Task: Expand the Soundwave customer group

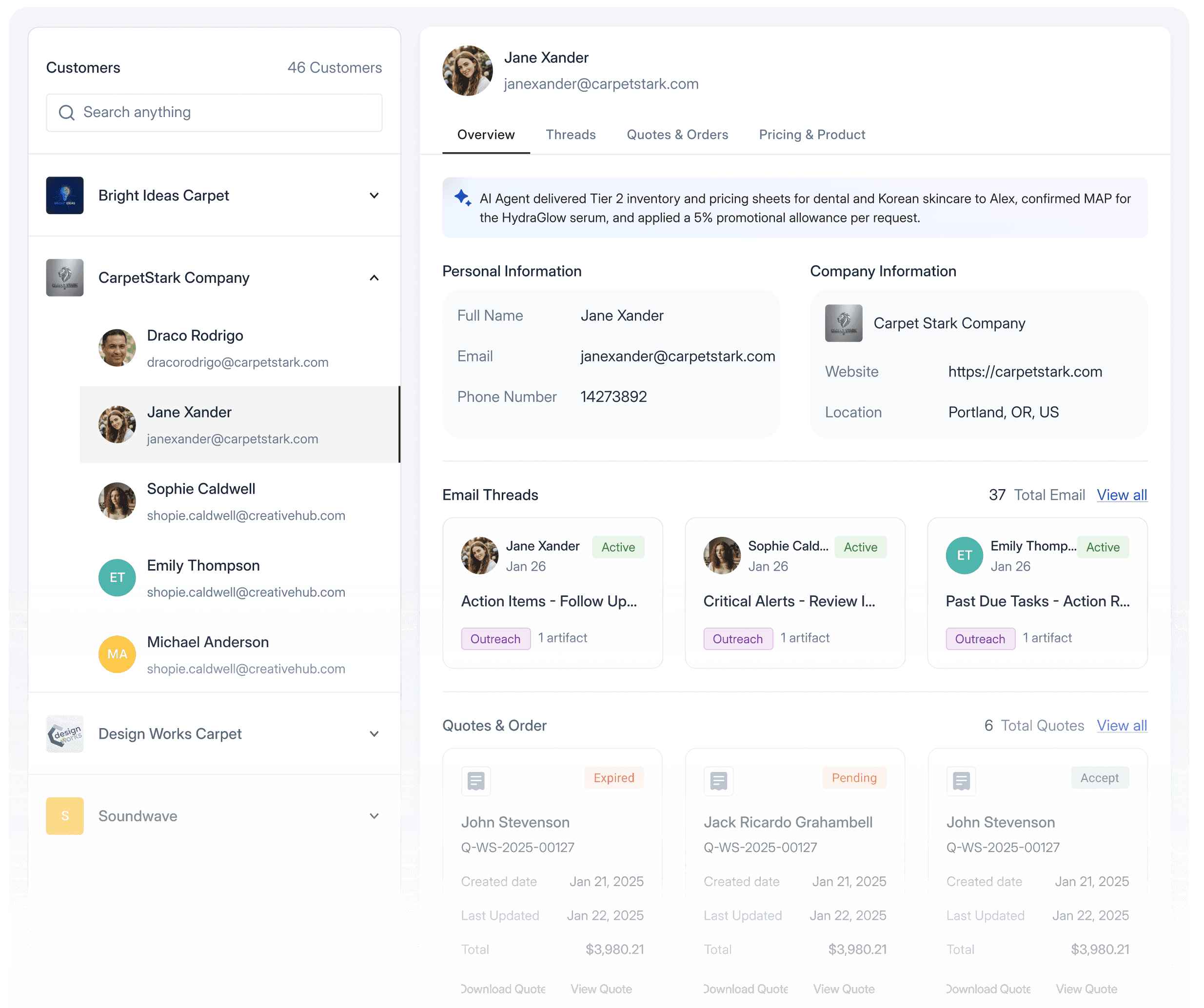Action: click(x=374, y=815)
